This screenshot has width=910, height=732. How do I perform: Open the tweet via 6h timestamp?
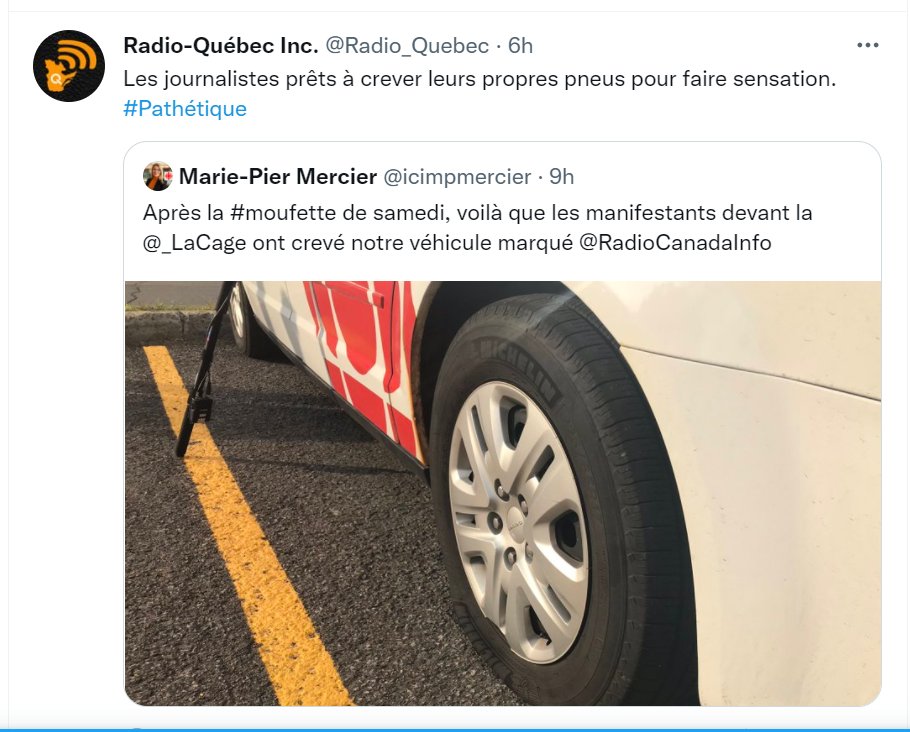[x=521, y=45]
